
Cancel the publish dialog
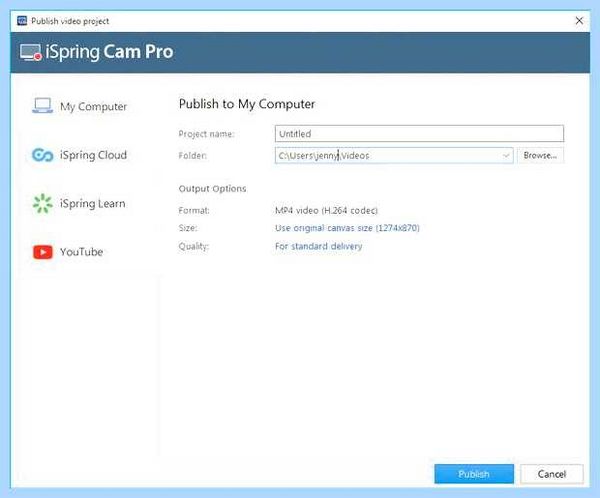click(x=551, y=474)
